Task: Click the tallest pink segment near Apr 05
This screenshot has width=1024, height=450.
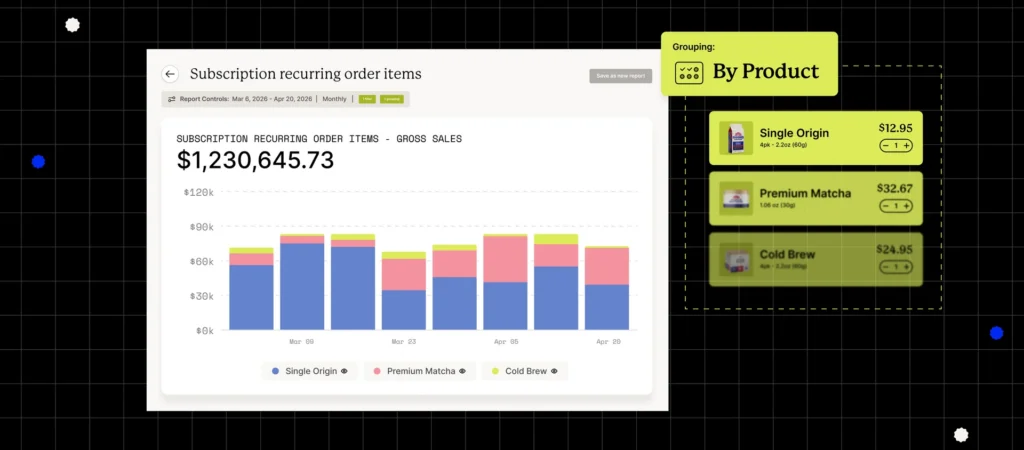Action: click(505, 259)
